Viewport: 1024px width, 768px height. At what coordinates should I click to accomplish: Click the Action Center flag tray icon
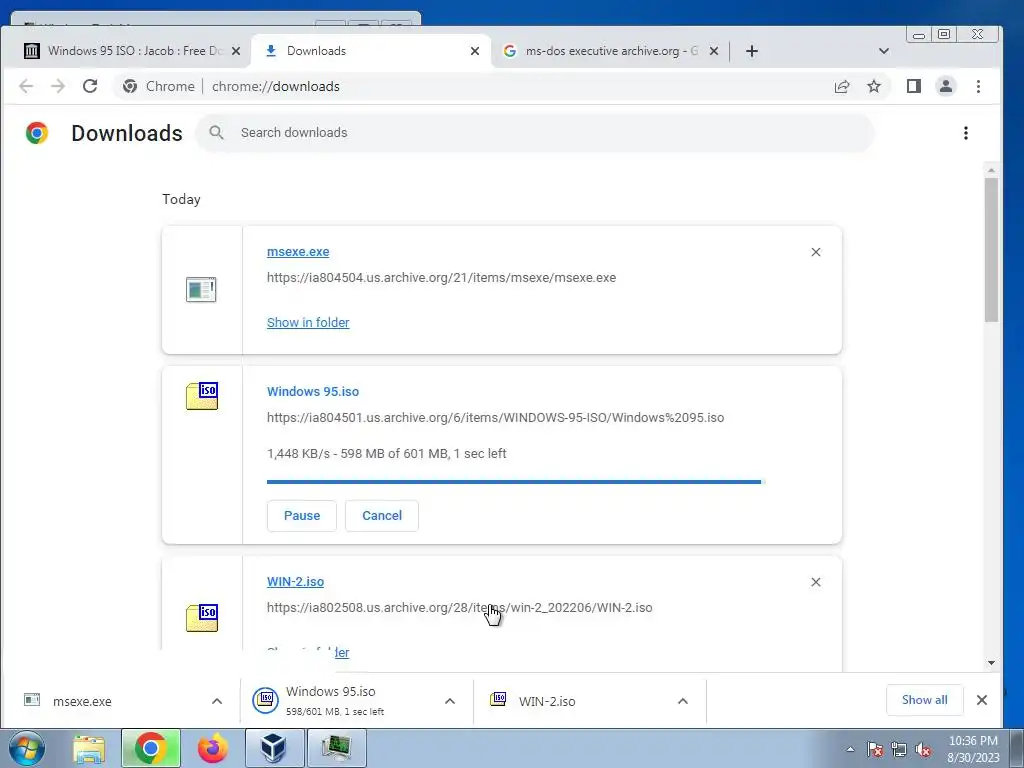point(875,750)
